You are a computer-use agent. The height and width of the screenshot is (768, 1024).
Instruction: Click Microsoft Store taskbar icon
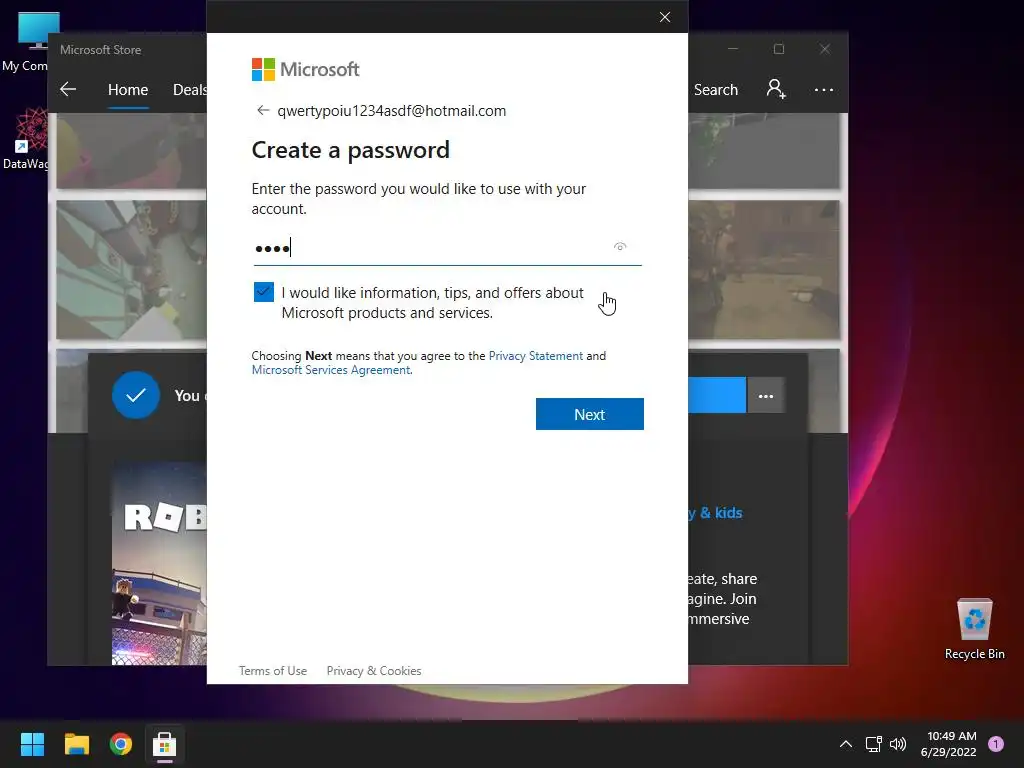(x=165, y=744)
